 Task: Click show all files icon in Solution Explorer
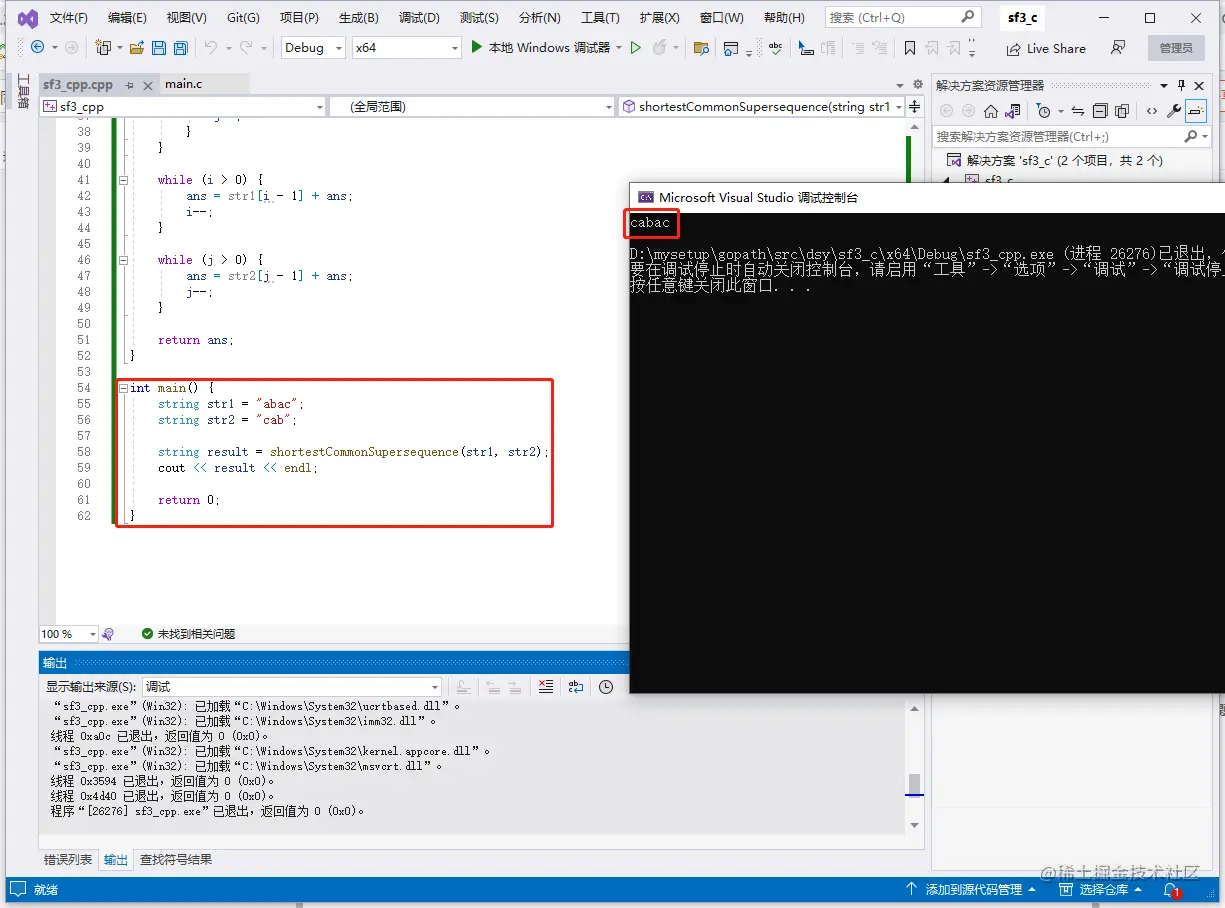click(1122, 111)
